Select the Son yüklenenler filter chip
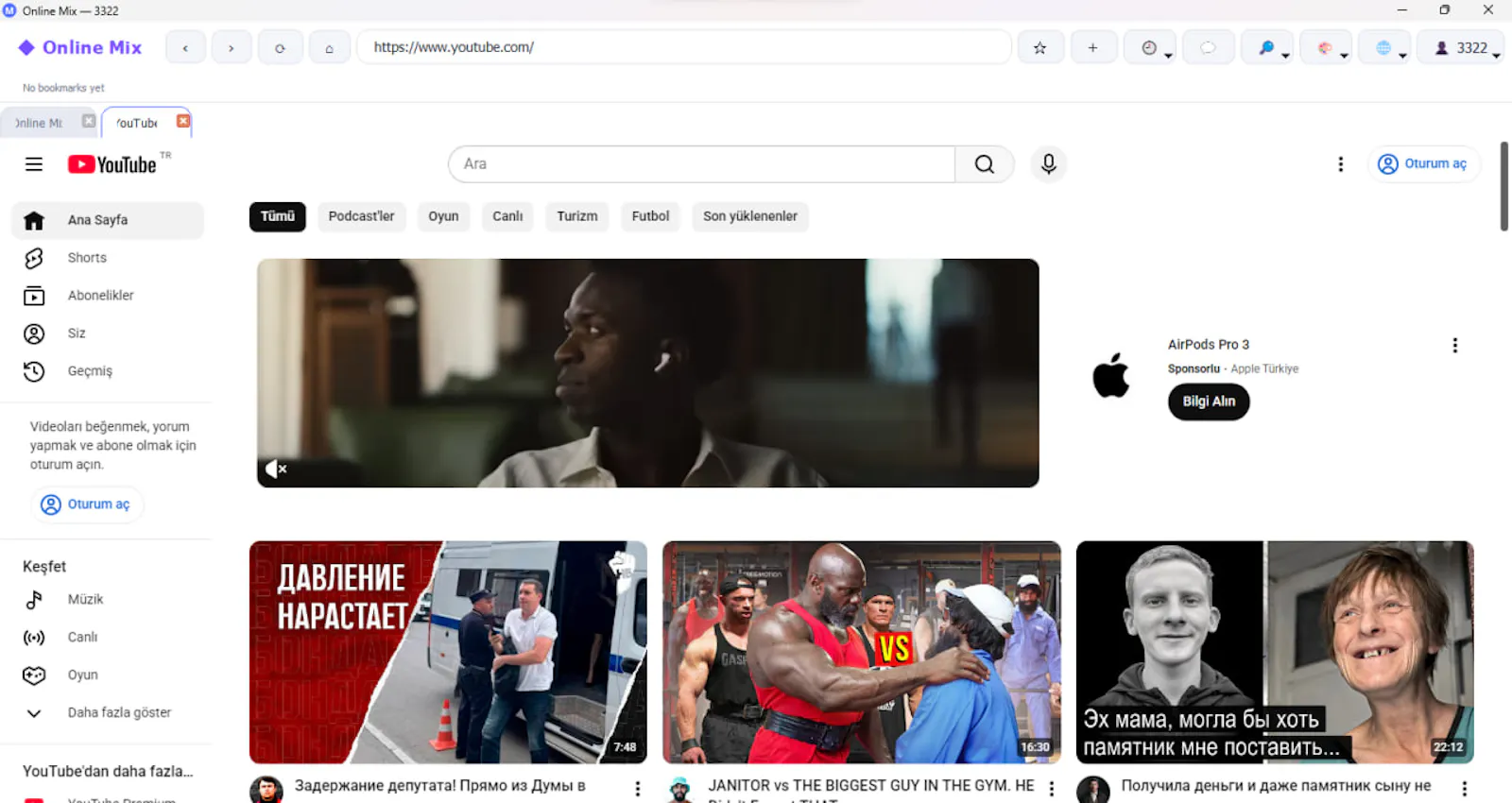 [x=750, y=216]
